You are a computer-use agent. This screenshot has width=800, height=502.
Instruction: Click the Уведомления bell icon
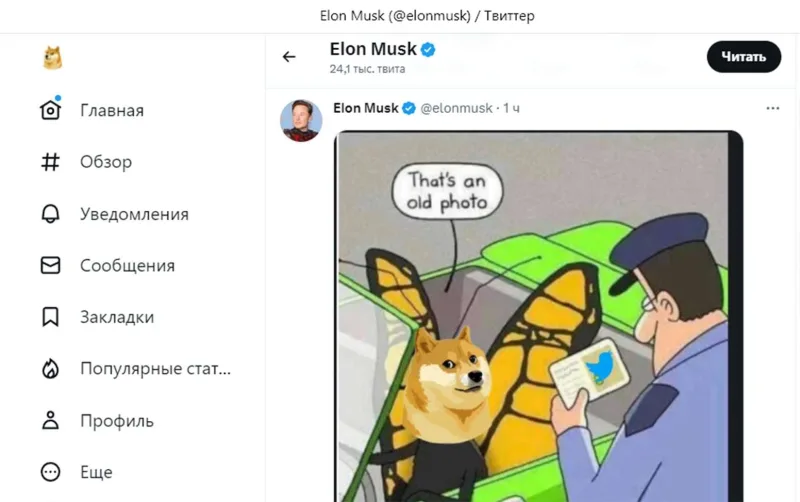click(50, 214)
